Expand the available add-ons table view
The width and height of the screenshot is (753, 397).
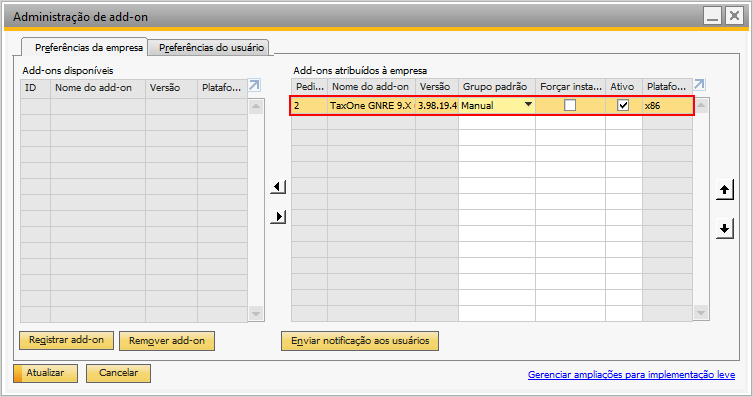254,85
